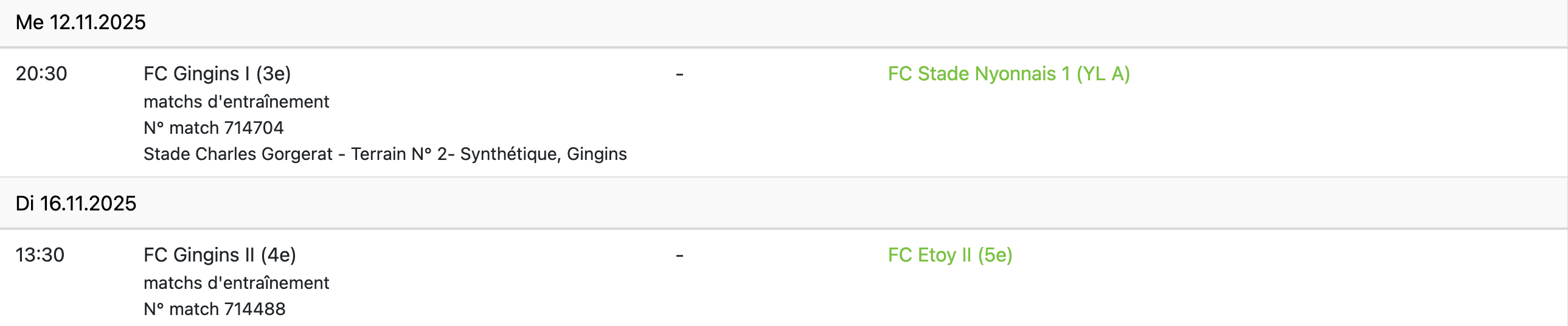Image resolution: width=1568 pixels, height=326 pixels.
Task: Select the 13:30 kickoff time
Action: (40, 255)
